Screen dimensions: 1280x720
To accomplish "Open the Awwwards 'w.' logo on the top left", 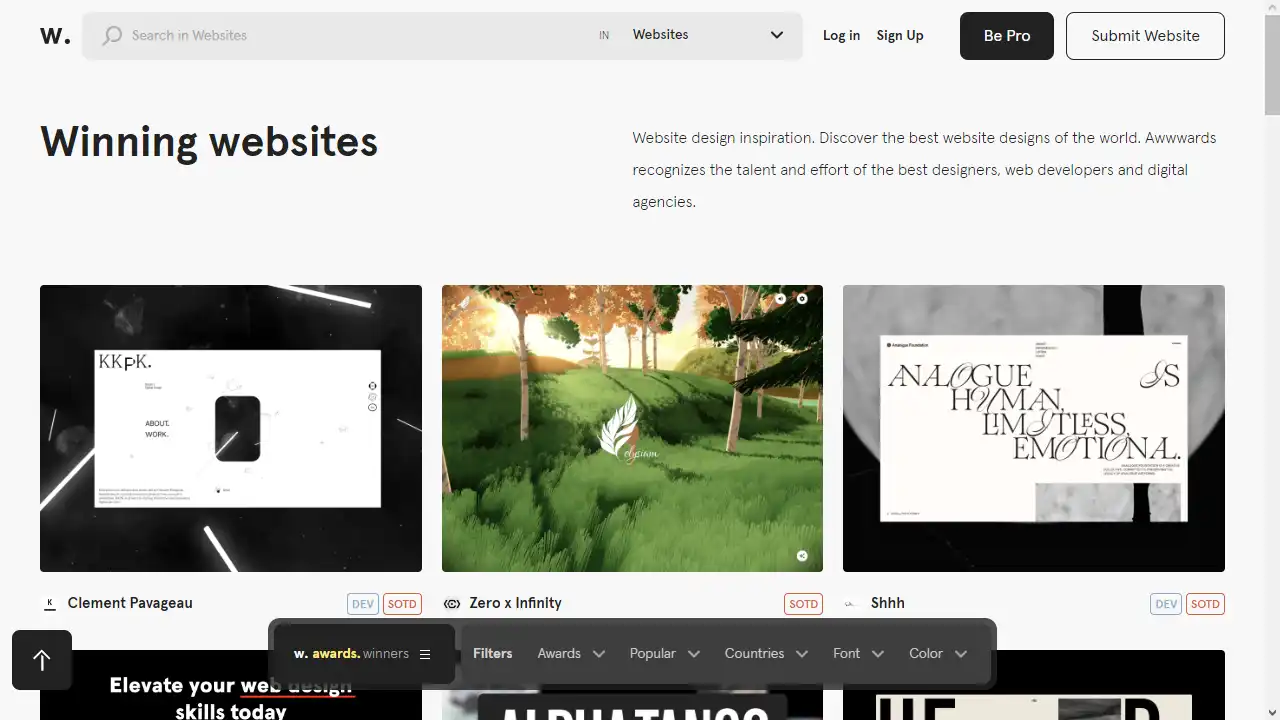I will point(54,35).
